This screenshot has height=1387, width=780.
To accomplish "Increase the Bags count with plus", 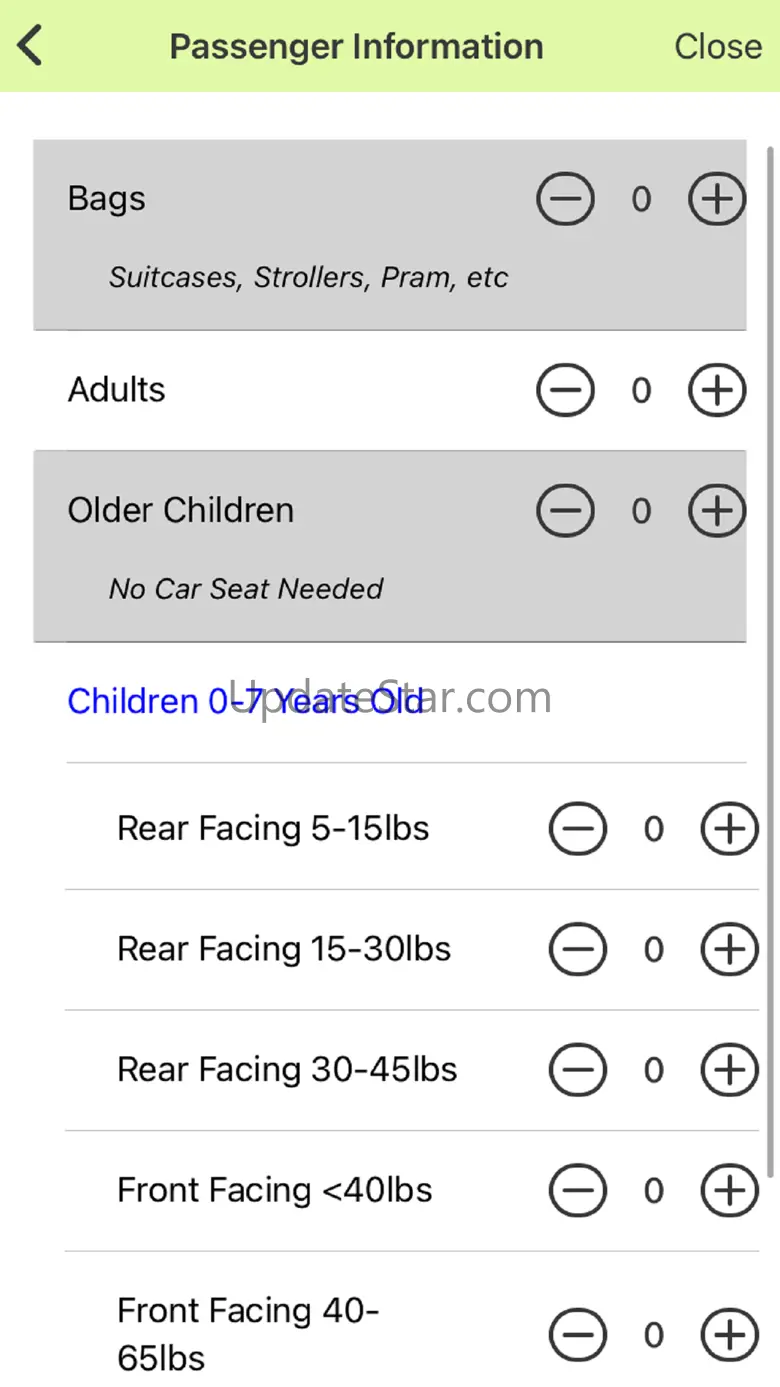I will click(717, 199).
